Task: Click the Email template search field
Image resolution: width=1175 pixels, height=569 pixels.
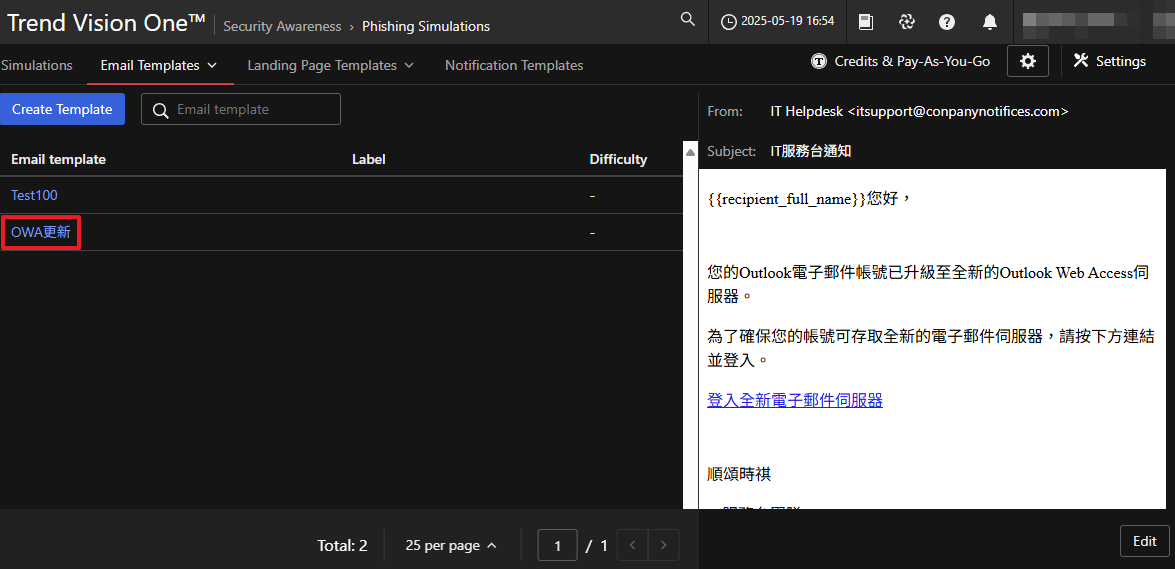Action: coord(254,109)
